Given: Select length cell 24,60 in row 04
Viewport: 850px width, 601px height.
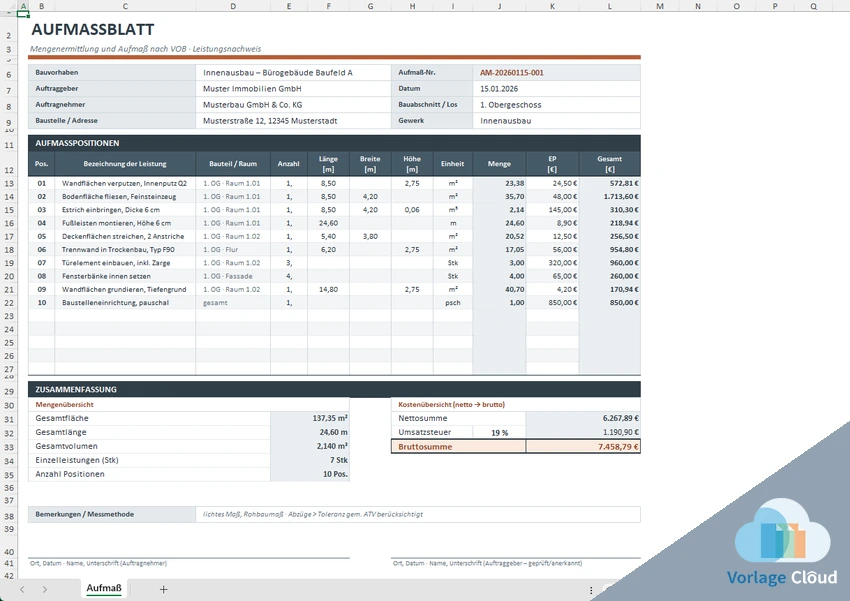Looking at the screenshot, I should [x=329, y=223].
